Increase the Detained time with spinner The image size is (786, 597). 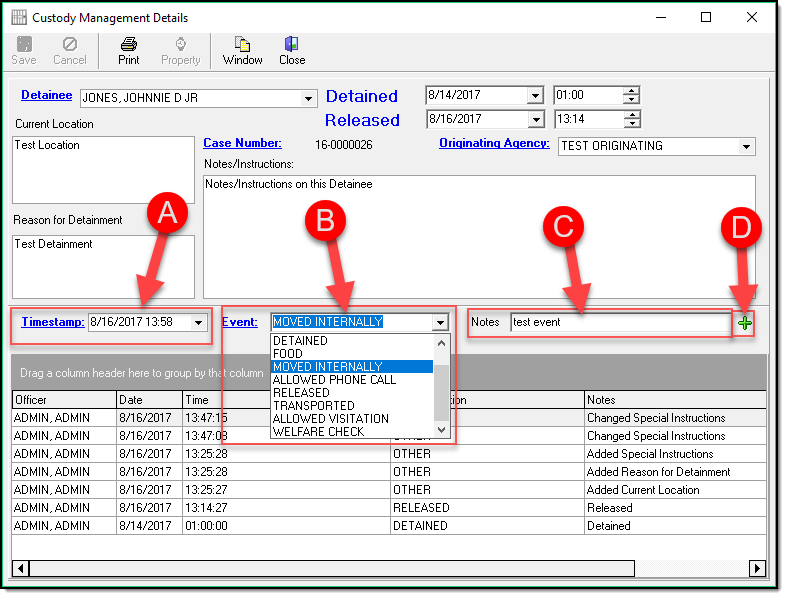coord(630,91)
